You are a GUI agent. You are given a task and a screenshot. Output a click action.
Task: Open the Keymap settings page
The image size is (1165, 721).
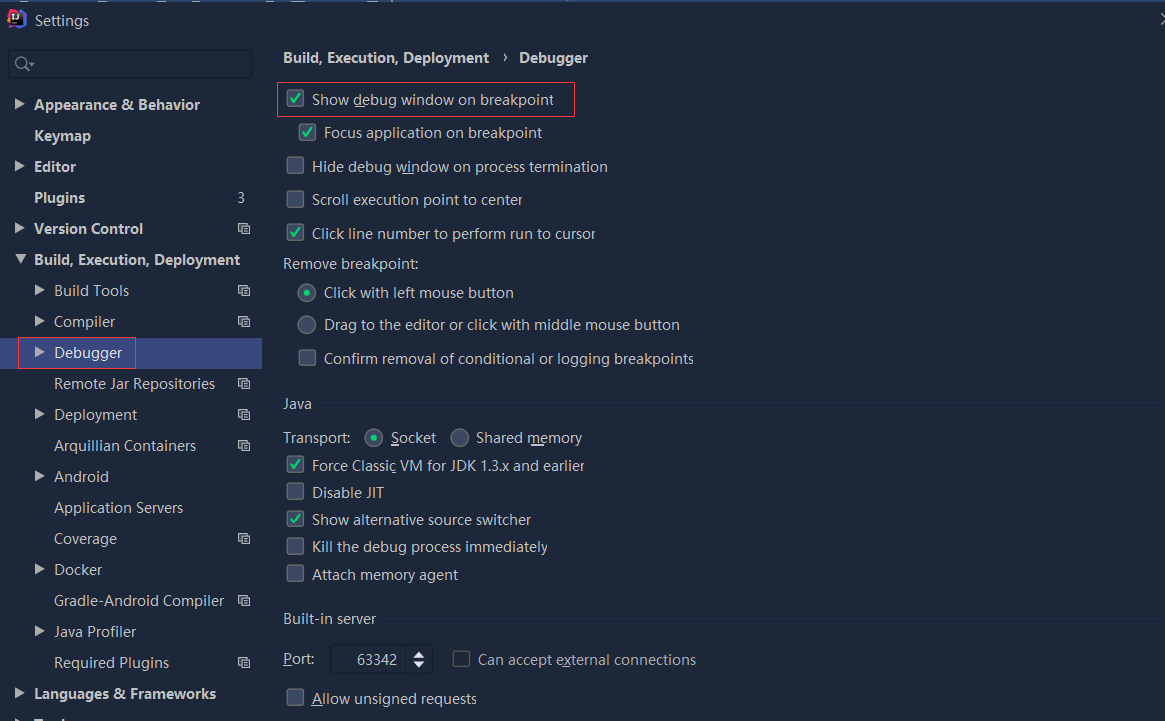click(x=62, y=136)
